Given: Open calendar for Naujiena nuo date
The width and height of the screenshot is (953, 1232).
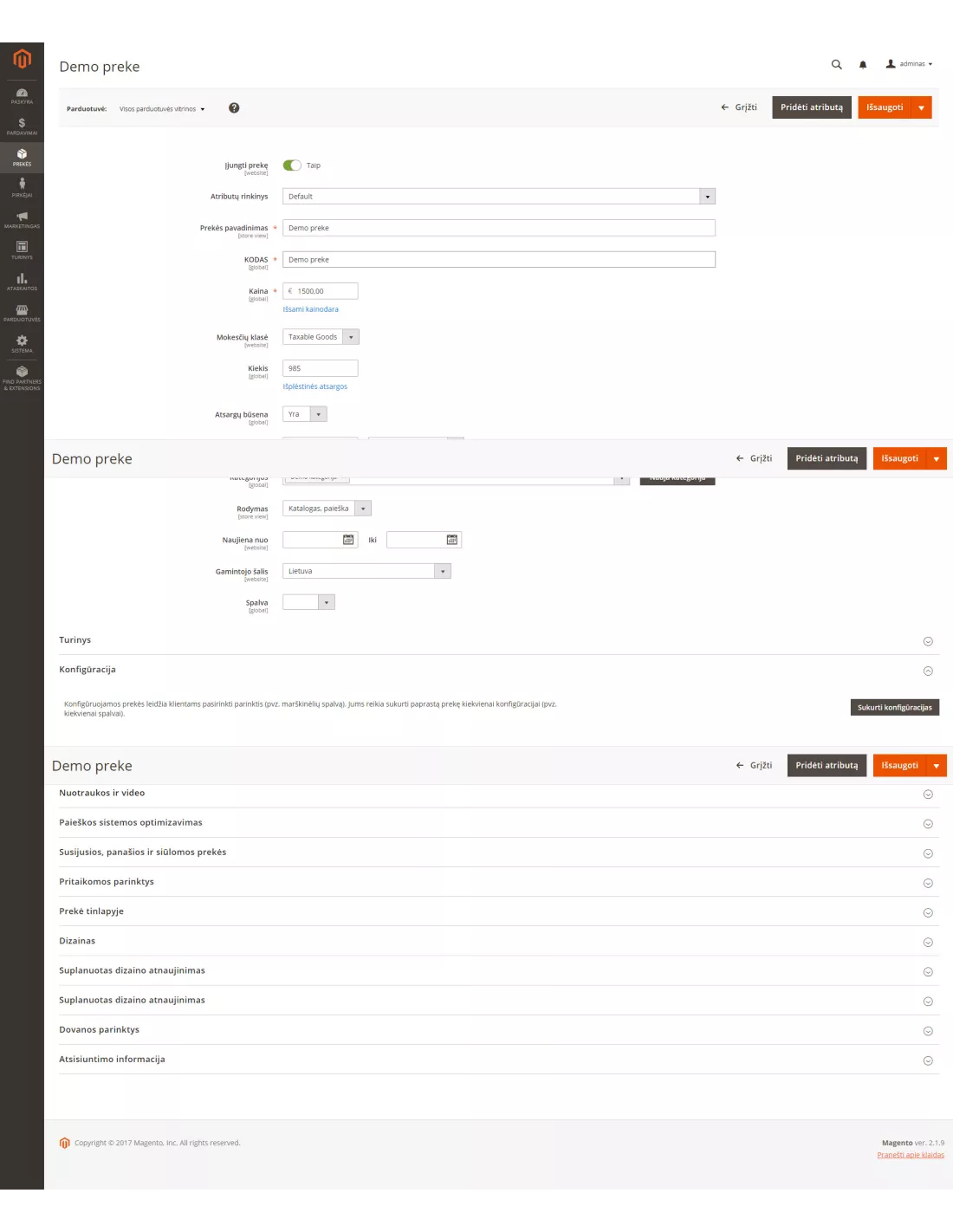Looking at the screenshot, I should (348, 540).
